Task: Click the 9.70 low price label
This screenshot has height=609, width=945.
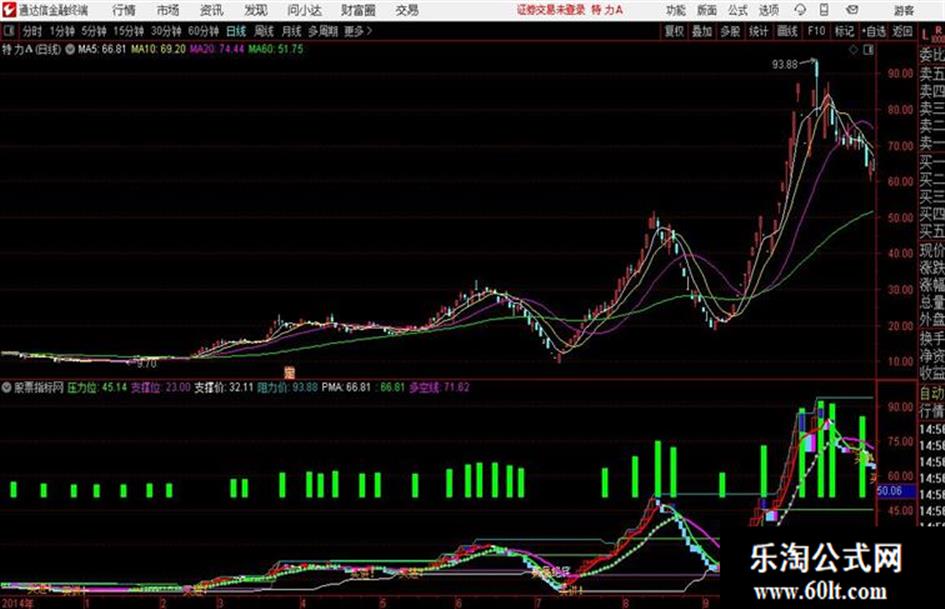Action: pyautogui.click(x=146, y=364)
